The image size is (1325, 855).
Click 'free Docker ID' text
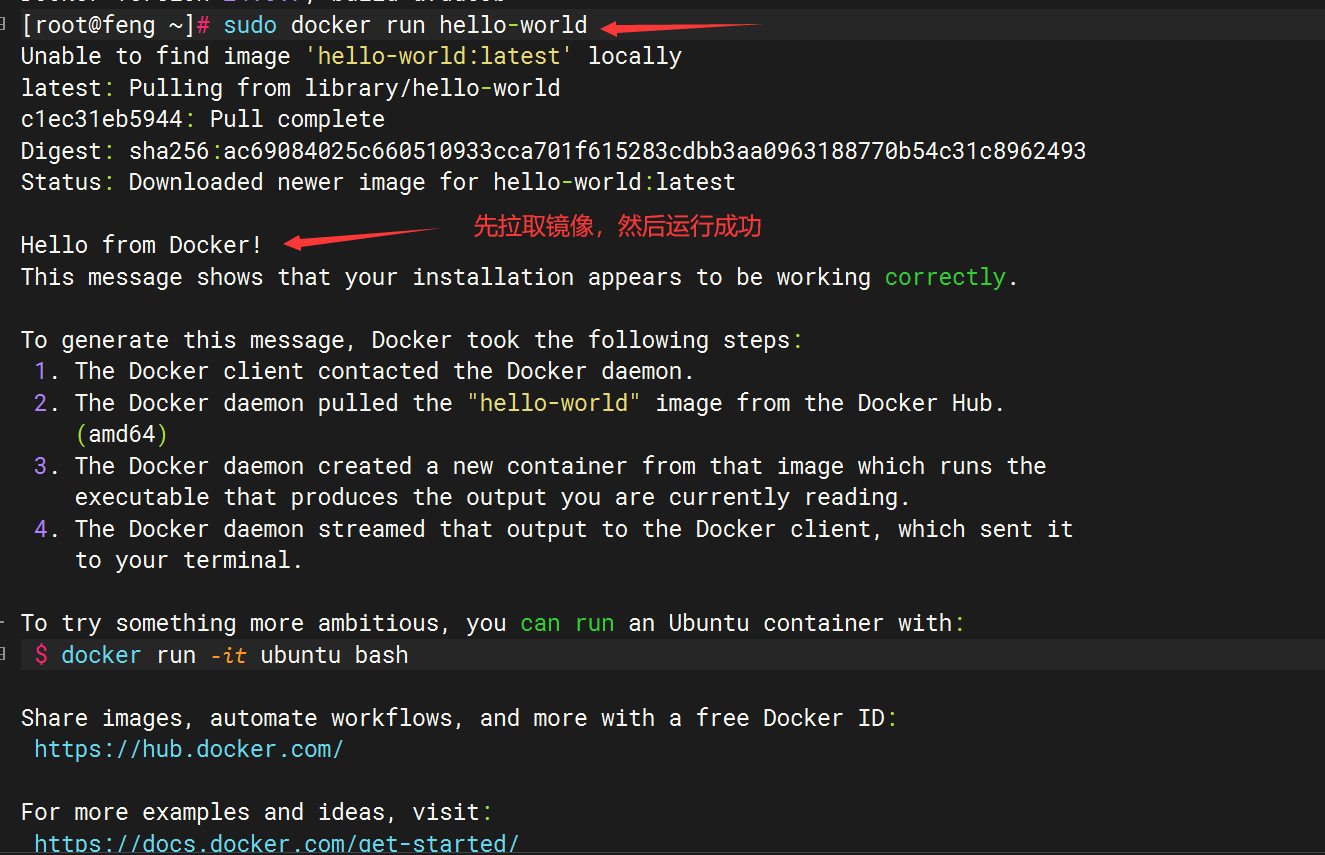click(790, 718)
